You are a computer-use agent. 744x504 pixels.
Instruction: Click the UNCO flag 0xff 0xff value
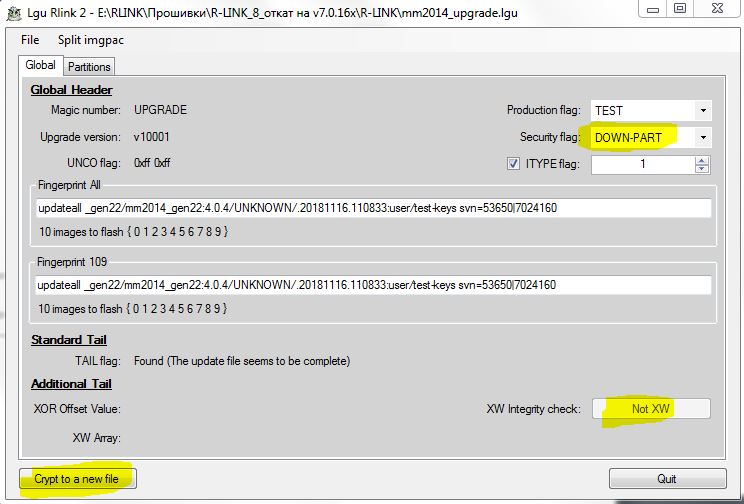click(x=152, y=163)
